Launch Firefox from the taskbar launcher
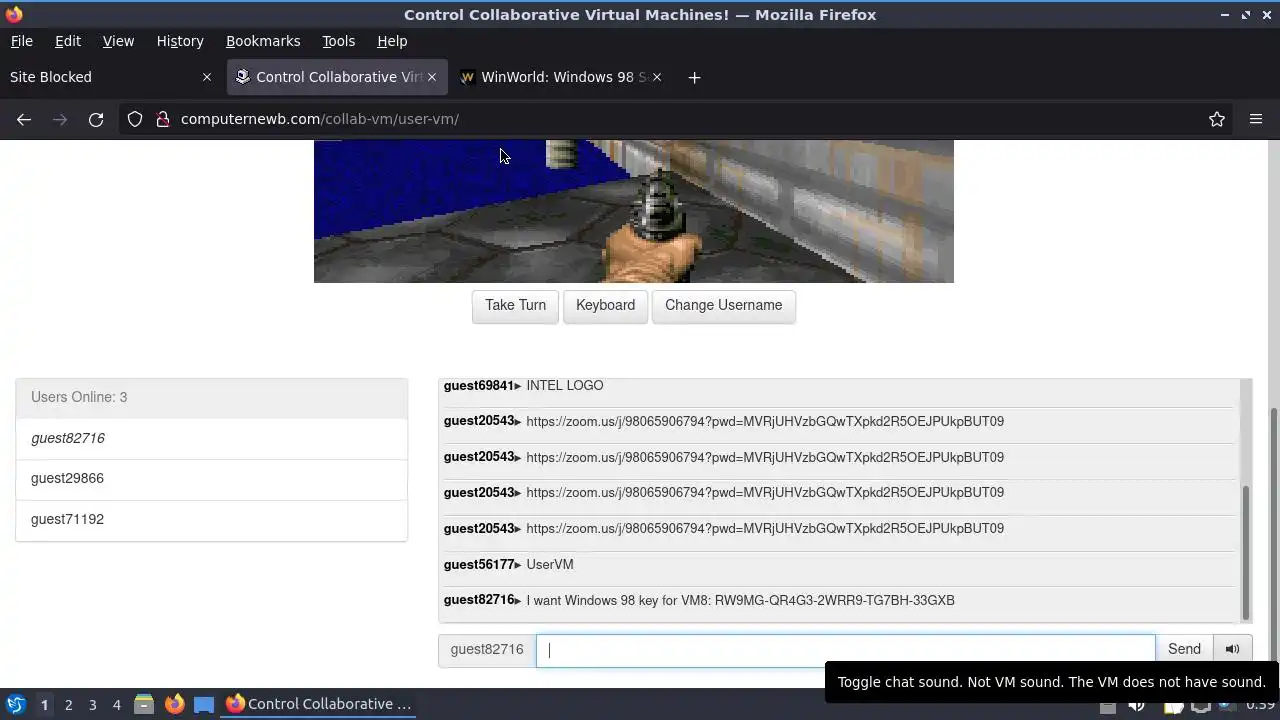 174,704
